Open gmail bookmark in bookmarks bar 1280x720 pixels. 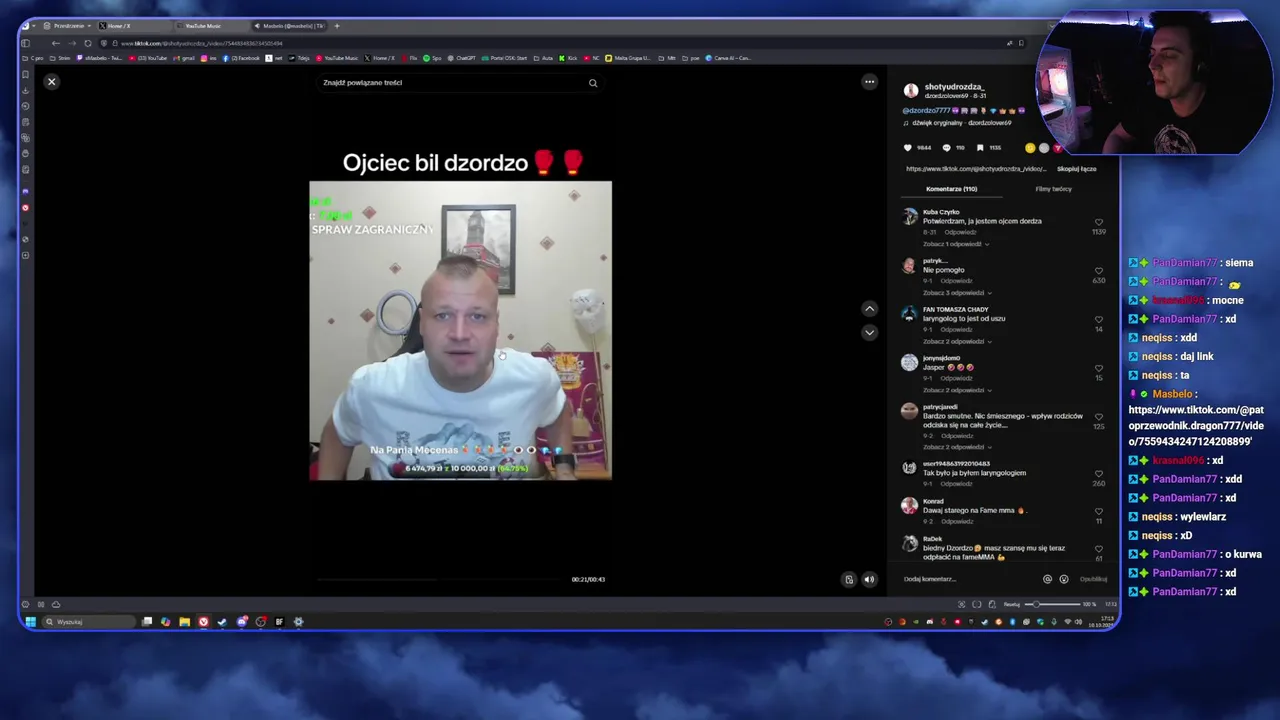click(x=184, y=58)
